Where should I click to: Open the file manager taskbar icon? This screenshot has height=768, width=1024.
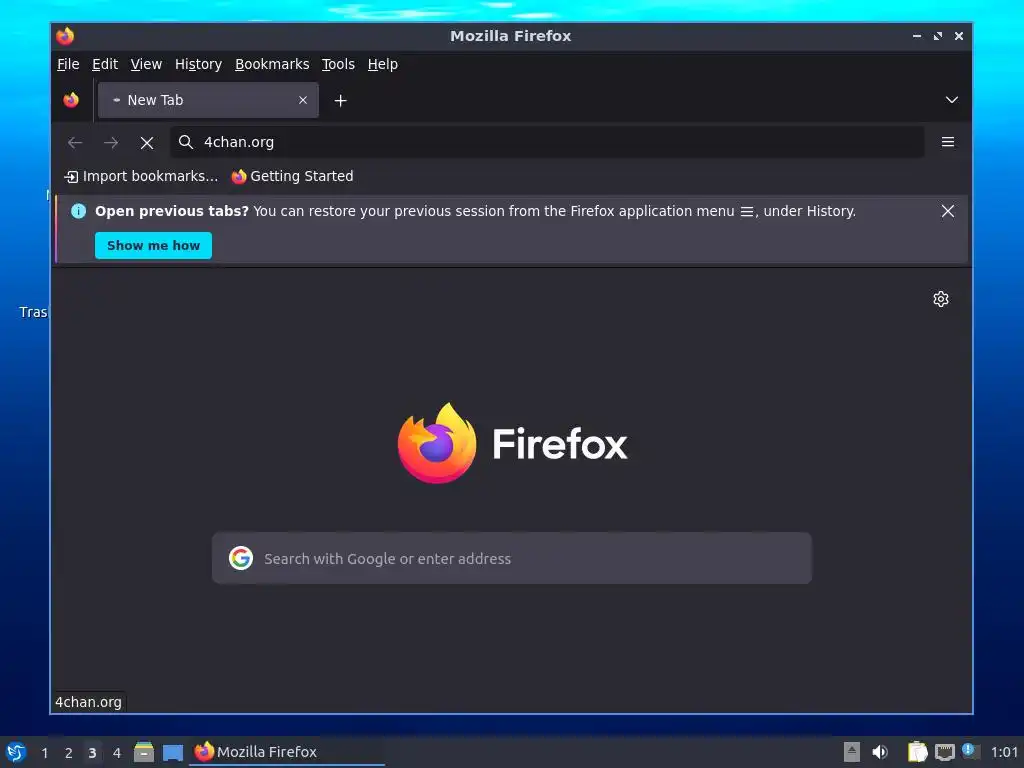point(144,752)
